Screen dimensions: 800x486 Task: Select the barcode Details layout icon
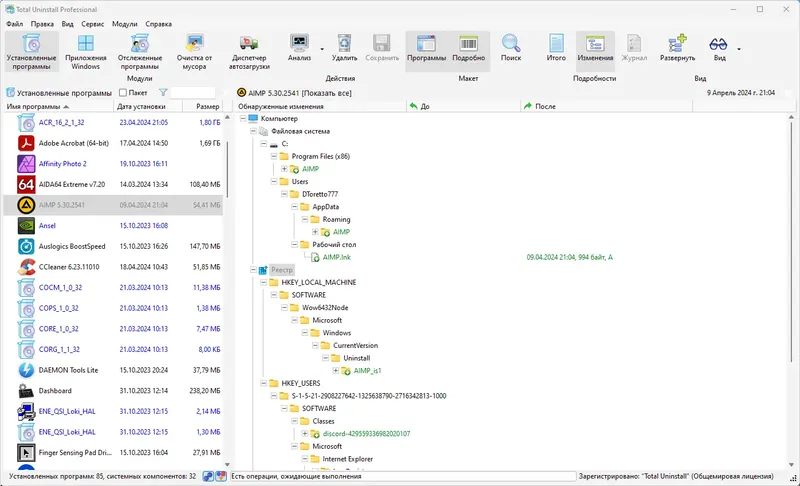pos(468,44)
